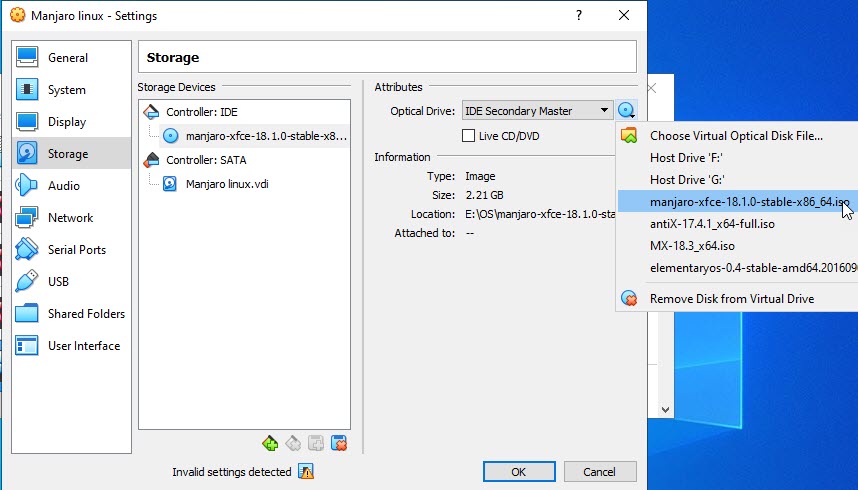Click the Location path 'E:\OS\manjaro-xfce' text

[x=540, y=214]
